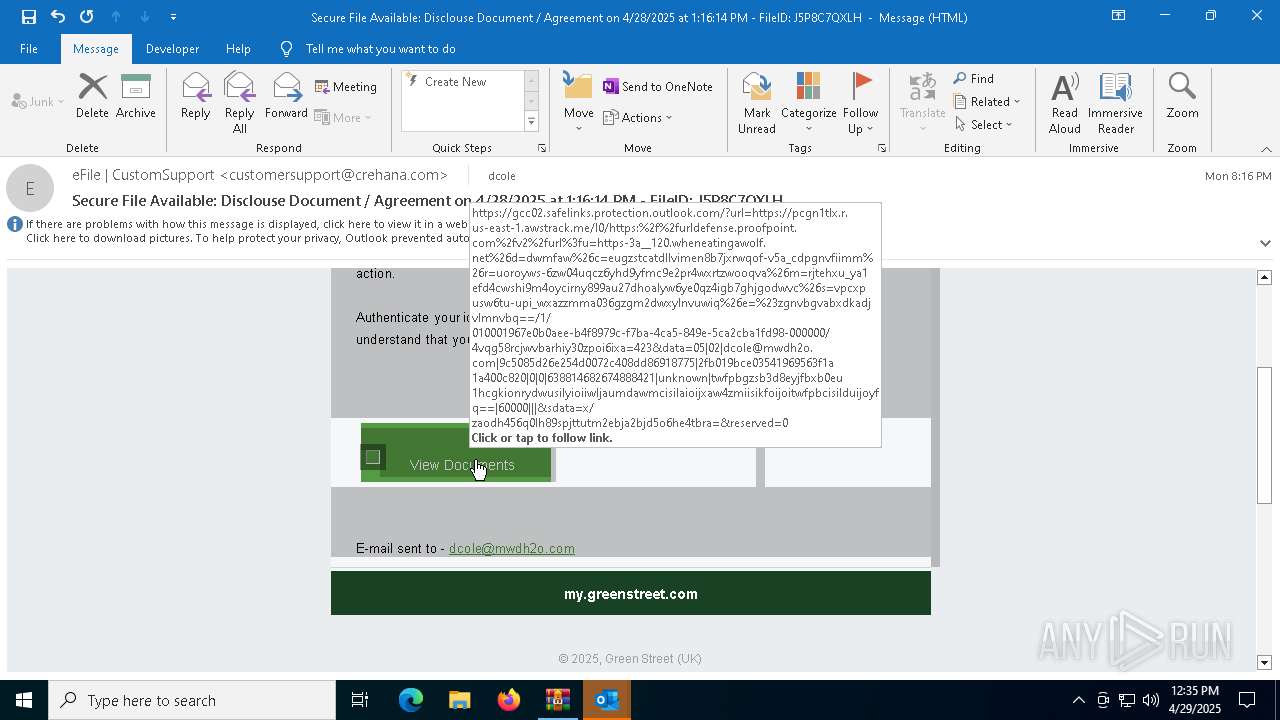Screen dimensions: 1280x720
Task: Open the Follow Up flag menu
Action: point(860,103)
